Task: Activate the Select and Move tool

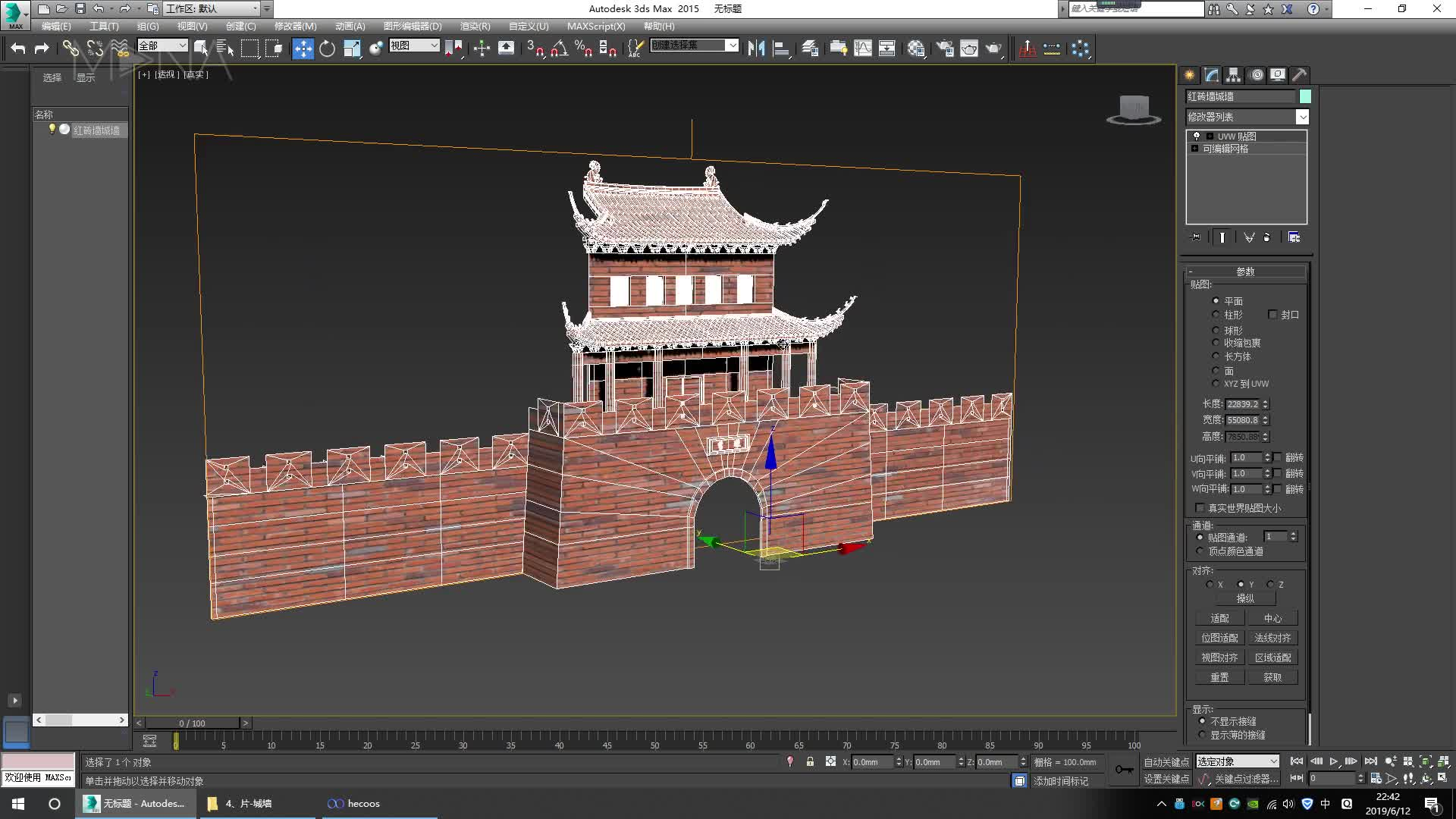Action: point(303,49)
